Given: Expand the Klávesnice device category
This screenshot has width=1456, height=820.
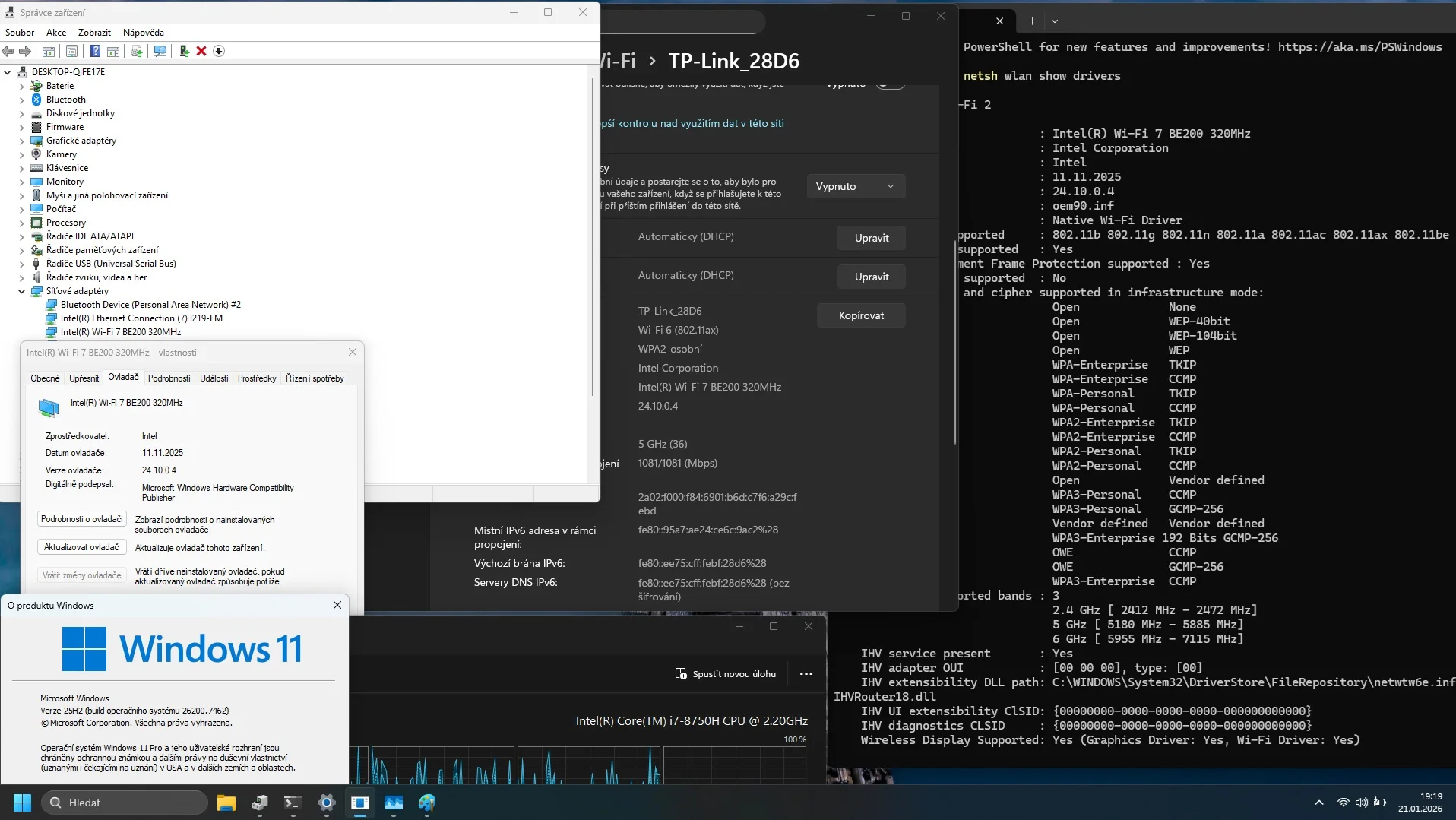Looking at the screenshot, I should point(21,168).
